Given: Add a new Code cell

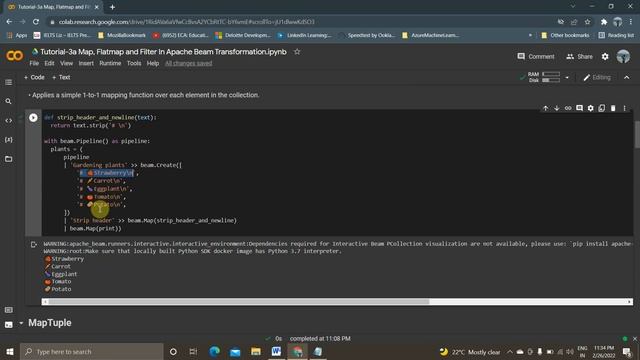Looking at the screenshot, I should 34,77.
